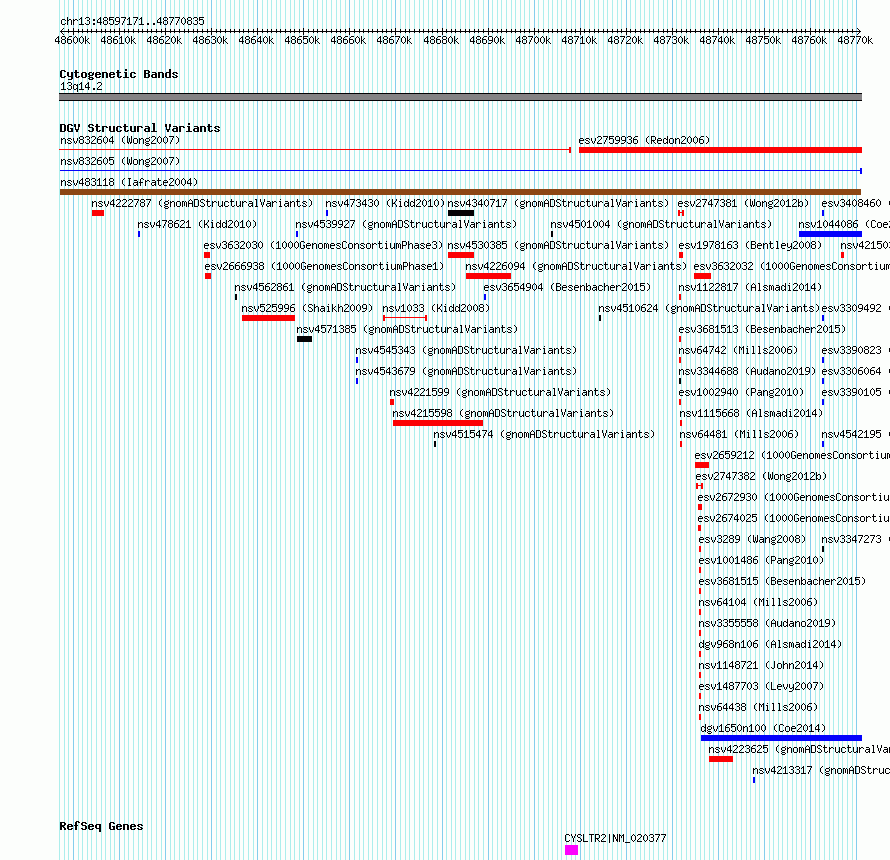Open esv3681515 (Besenbacher2015) variant
The height and width of the screenshot is (860, 890).
tap(782, 581)
